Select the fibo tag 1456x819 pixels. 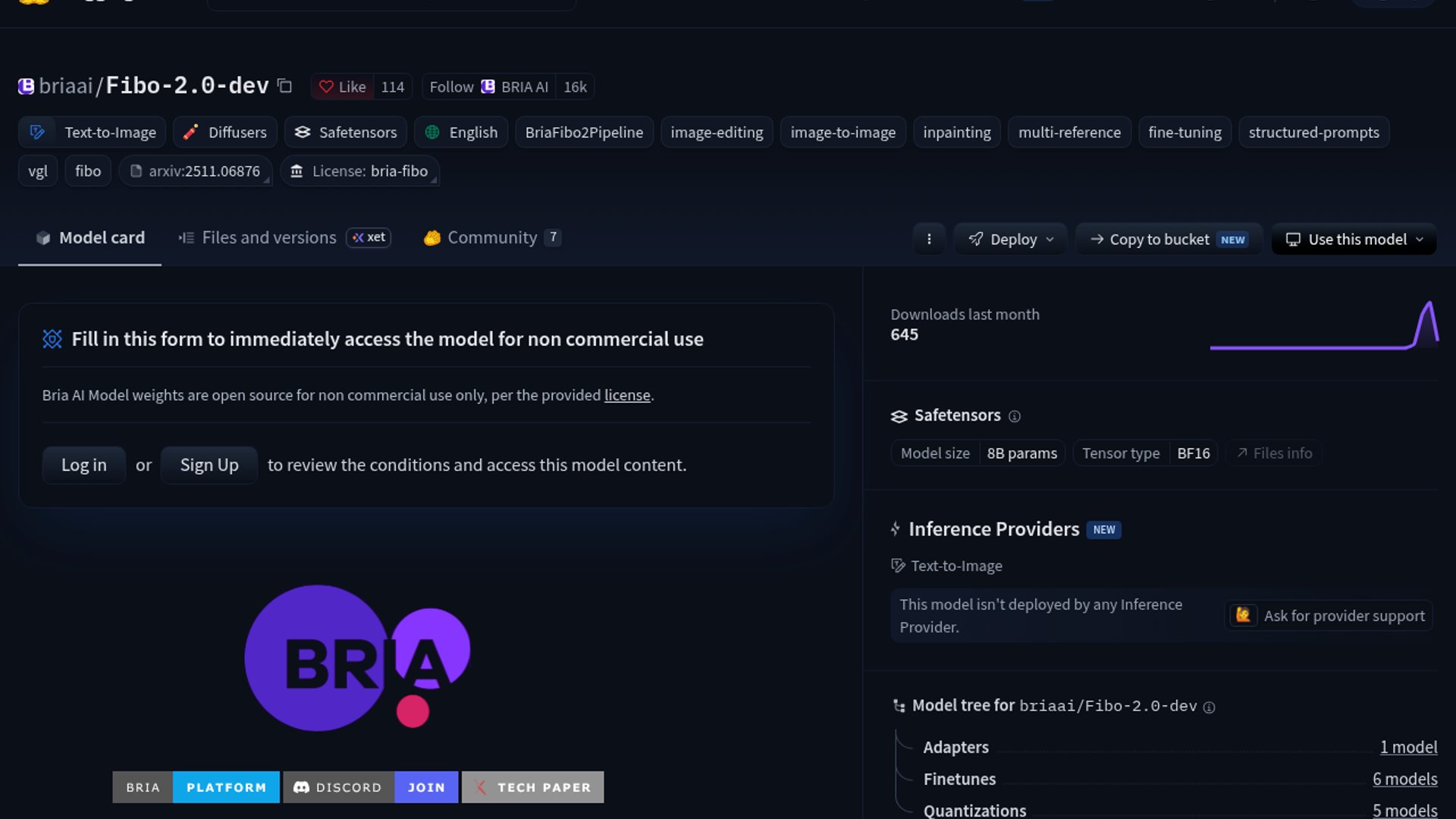point(88,171)
